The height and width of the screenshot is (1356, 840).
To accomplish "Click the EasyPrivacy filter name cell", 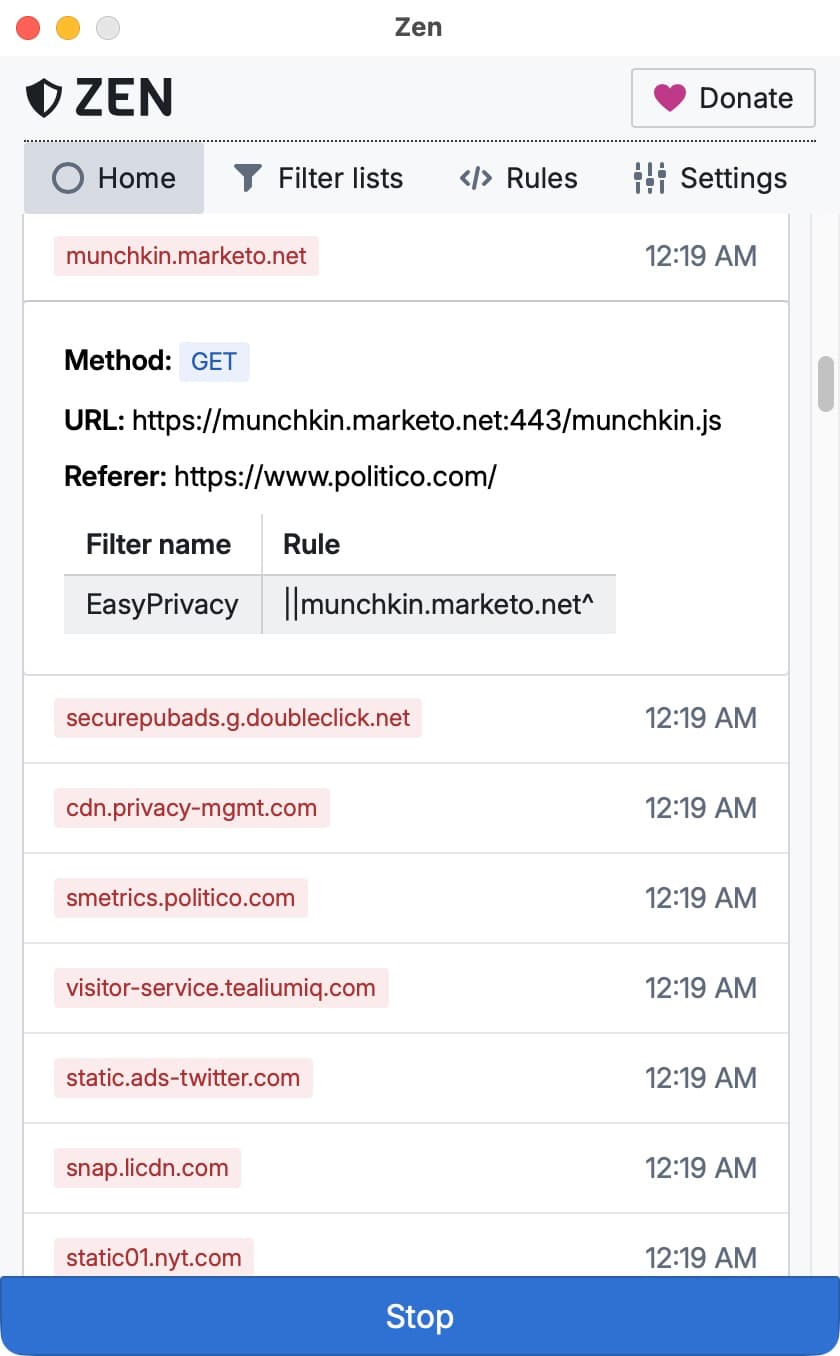I will (162, 604).
